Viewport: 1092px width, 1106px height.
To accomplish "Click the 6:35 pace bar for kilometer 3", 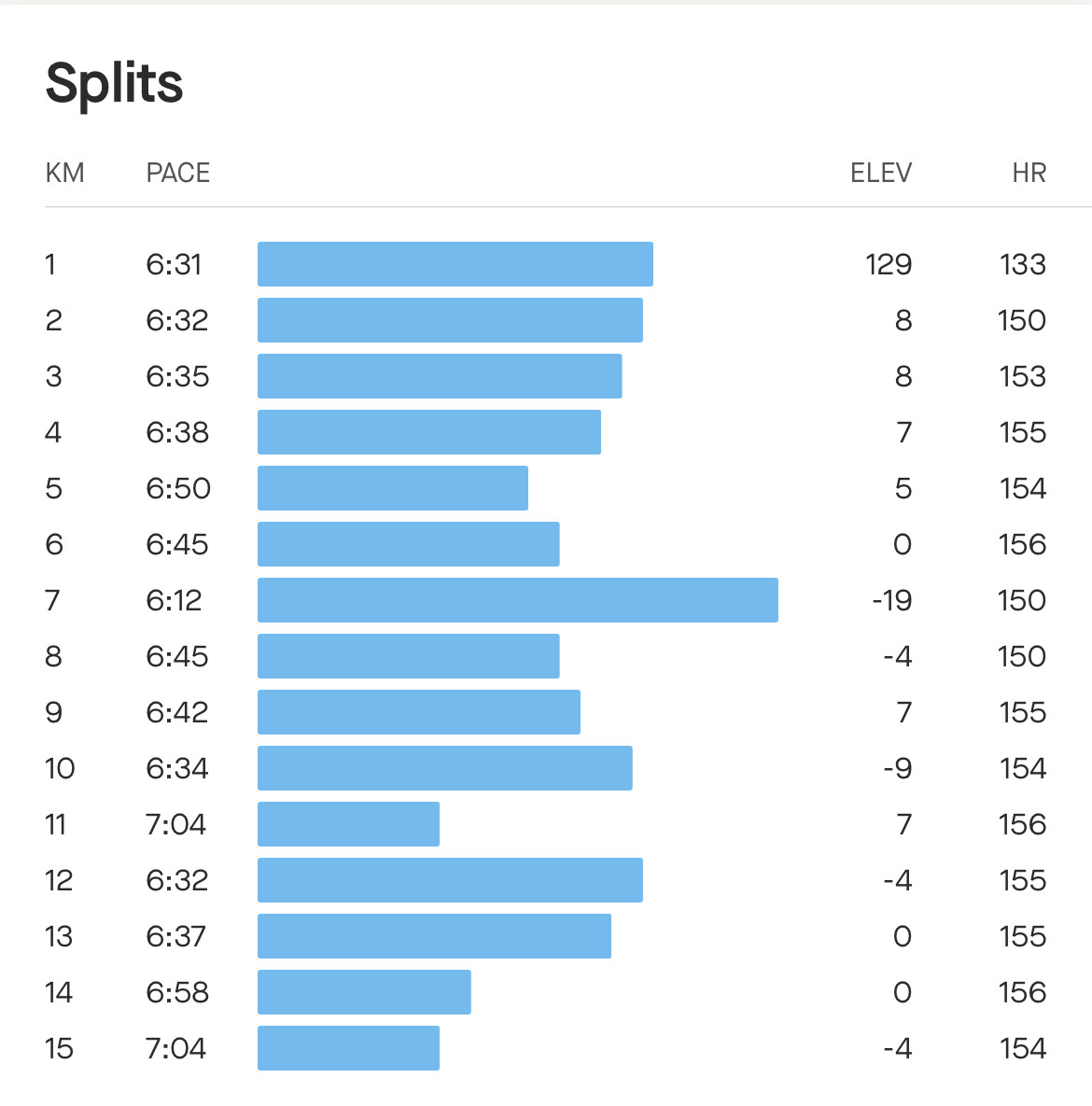I will [440, 376].
